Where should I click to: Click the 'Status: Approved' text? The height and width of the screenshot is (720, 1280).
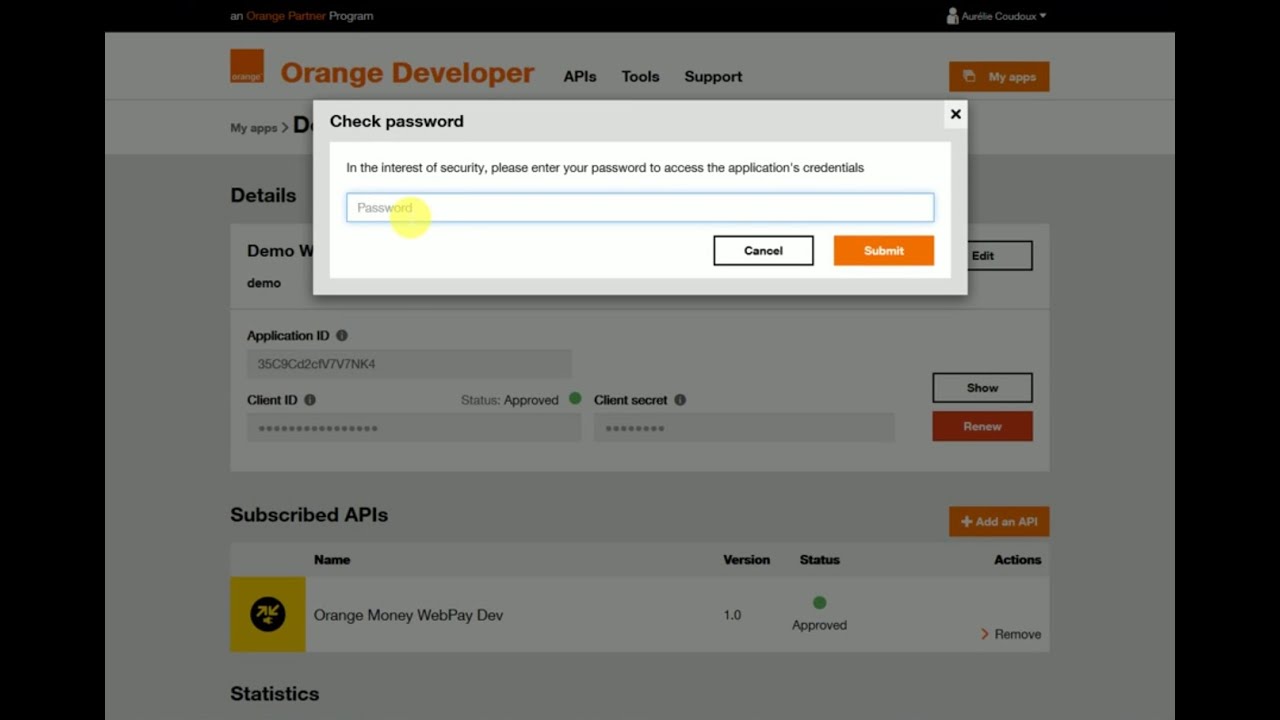coord(510,400)
